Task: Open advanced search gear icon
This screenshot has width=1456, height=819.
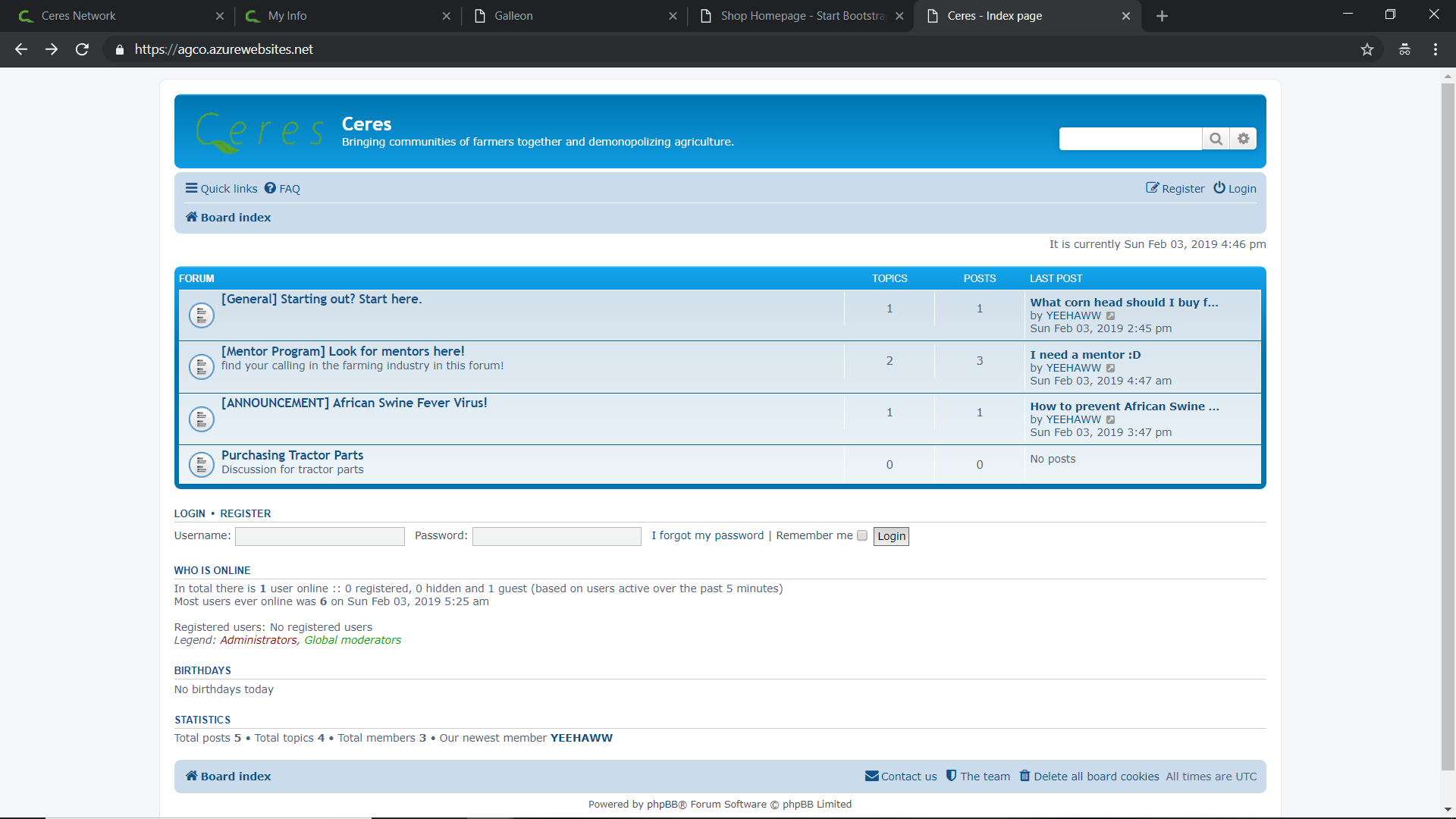Action: (1244, 139)
